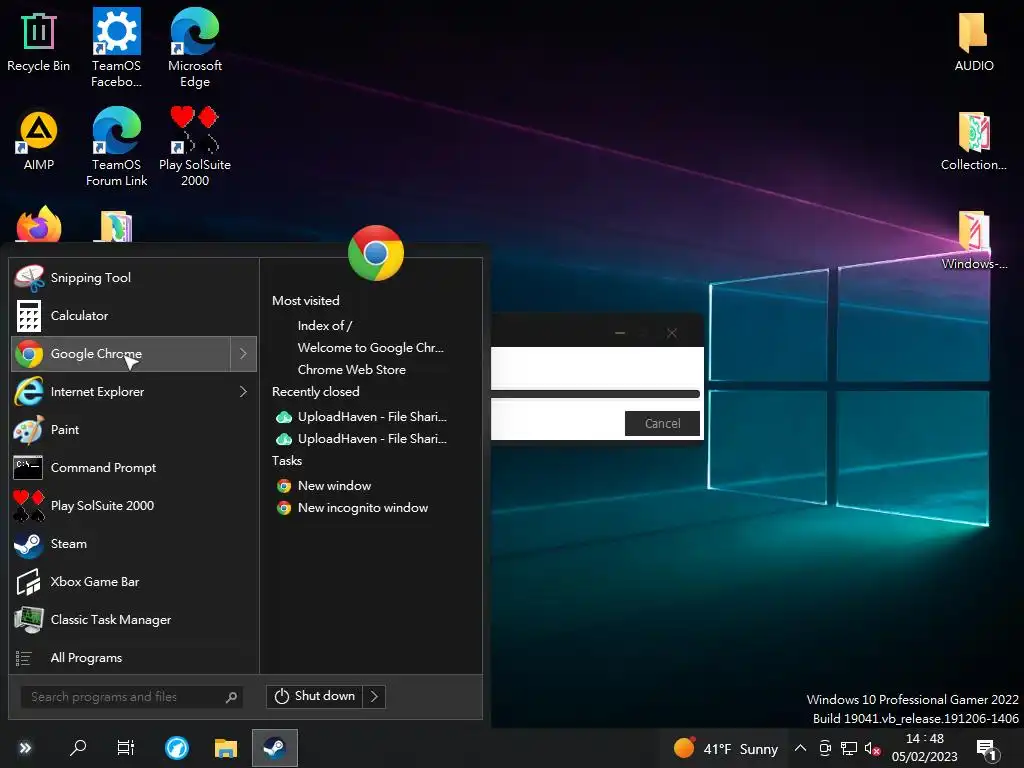1024x768 pixels.
Task: Show hidden tray icons chevron
Action: coord(800,748)
